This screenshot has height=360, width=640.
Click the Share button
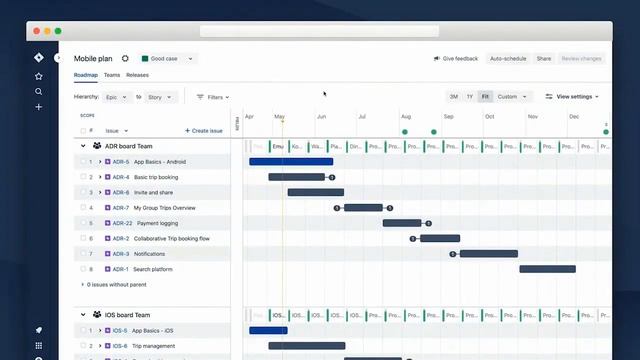(544, 58)
